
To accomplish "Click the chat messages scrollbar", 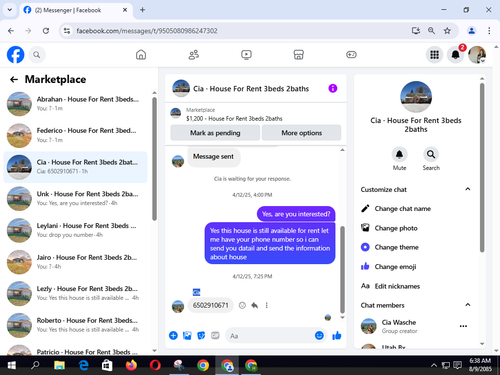I will click(342, 270).
